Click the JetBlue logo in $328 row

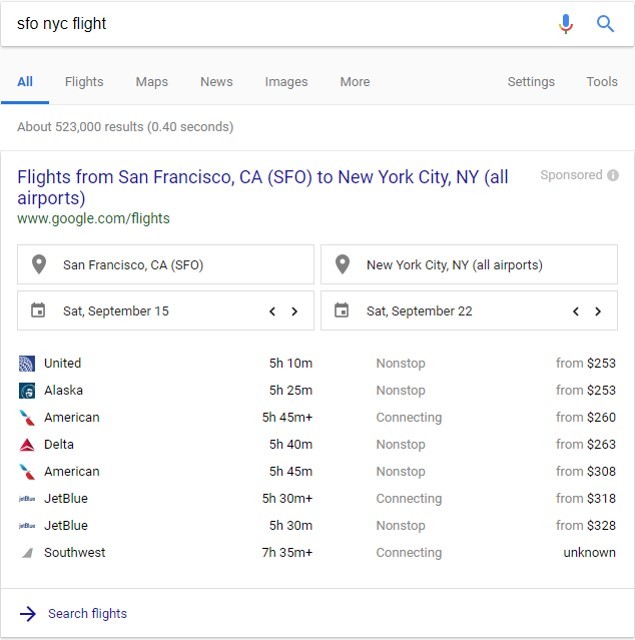(27, 526)
